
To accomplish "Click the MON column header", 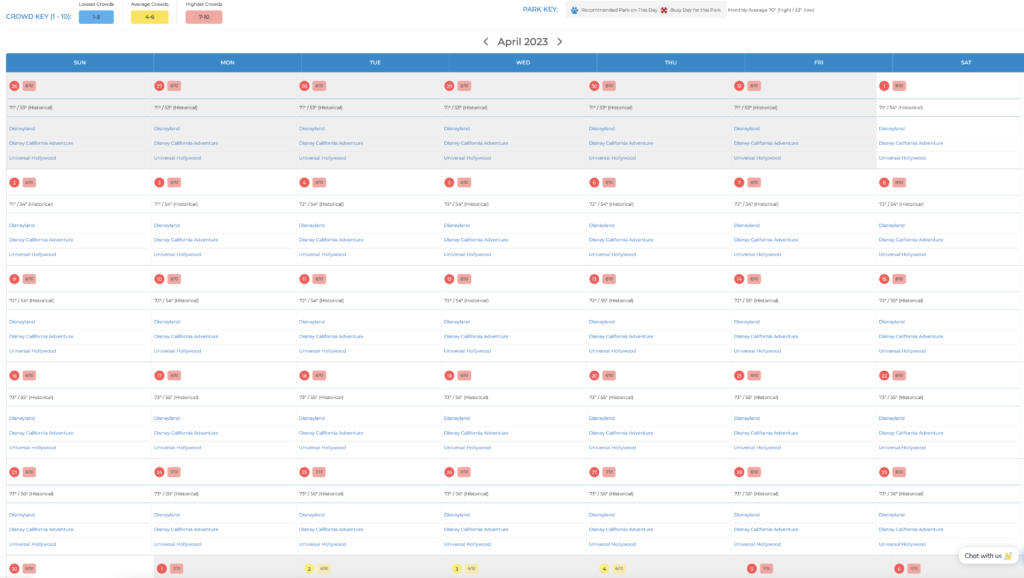I will click(227, 63).
